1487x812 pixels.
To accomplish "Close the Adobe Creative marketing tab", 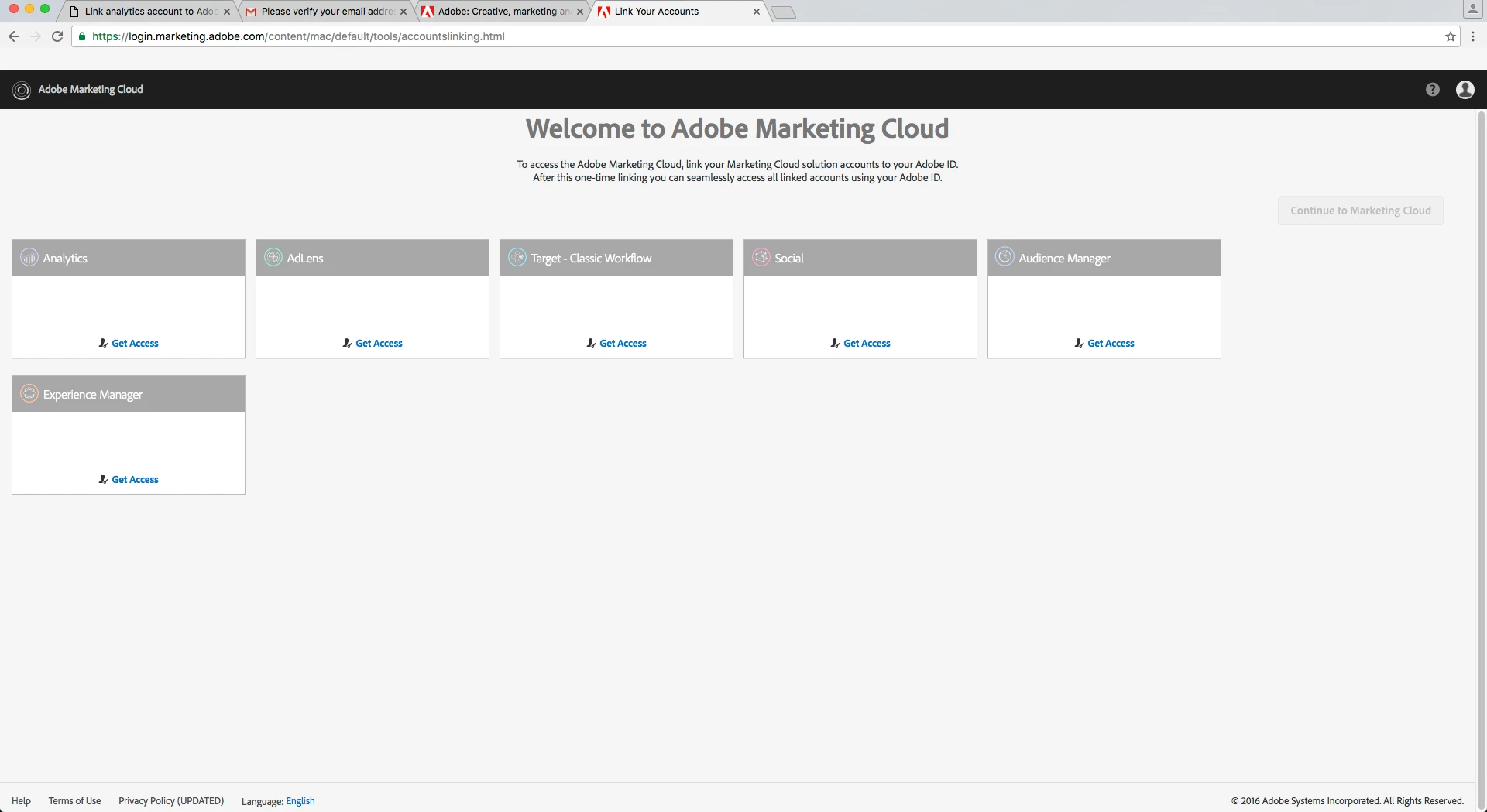I will coord(580,12).
